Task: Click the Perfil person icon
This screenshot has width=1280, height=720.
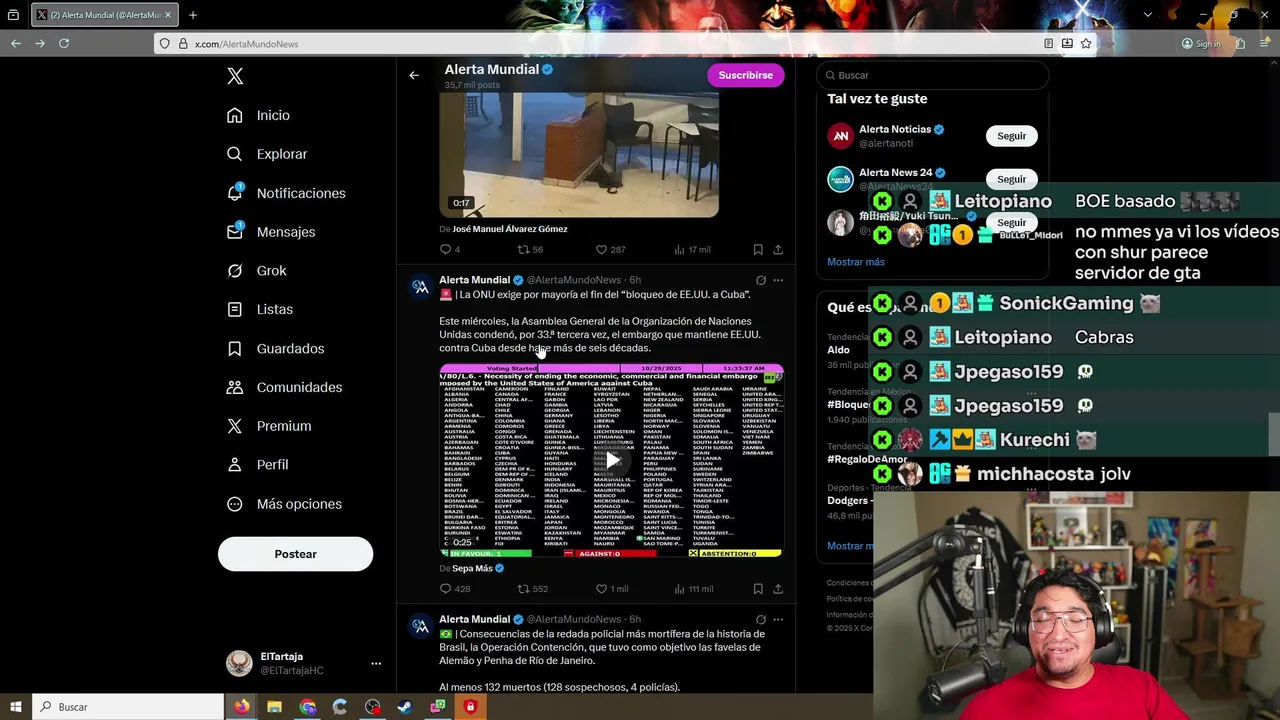Action: click(x=235, y=465)
